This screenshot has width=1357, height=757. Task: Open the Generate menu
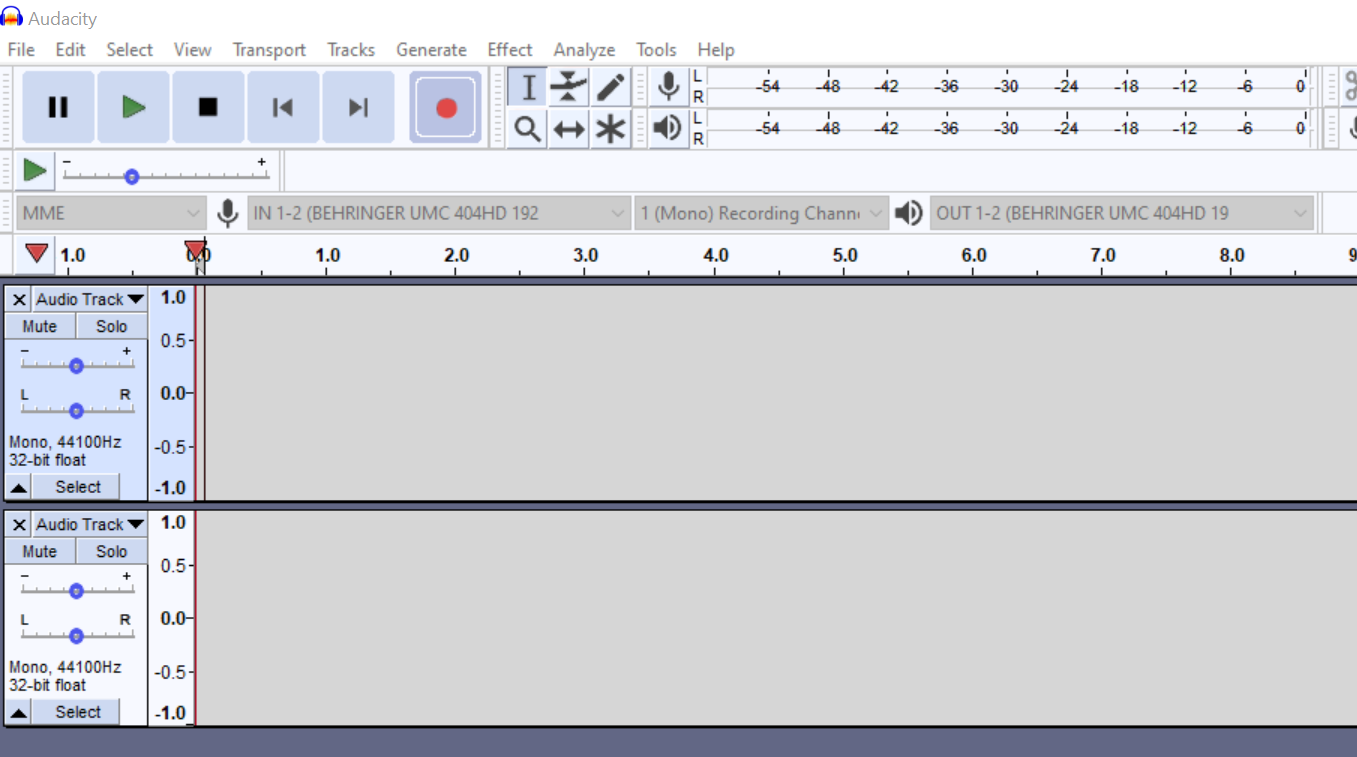coord(431,50)
